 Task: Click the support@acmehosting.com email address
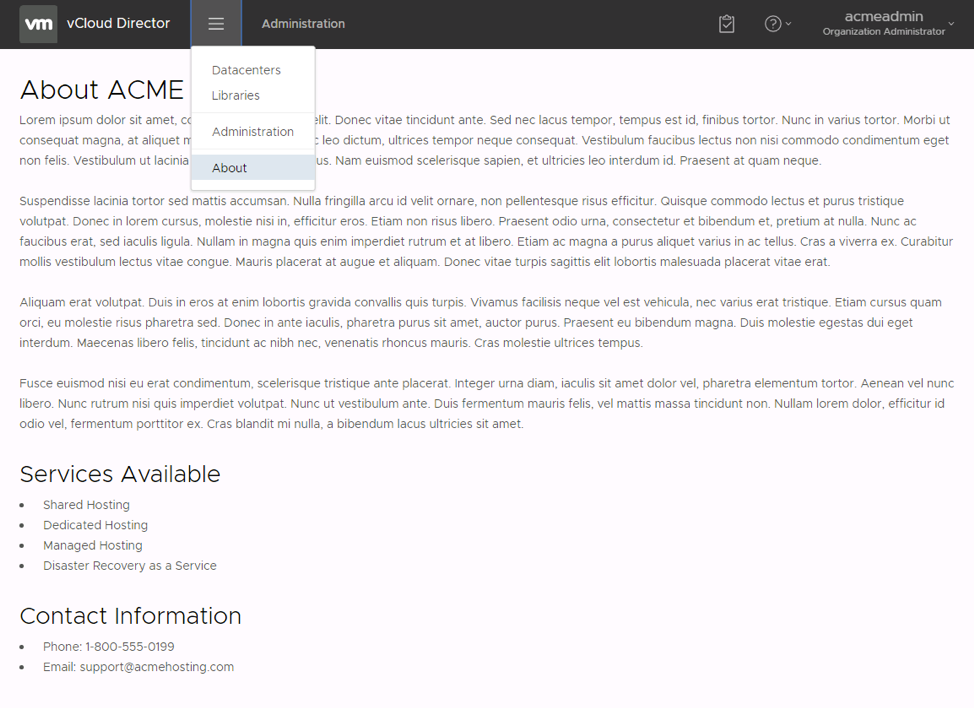(x=156, y=667)
